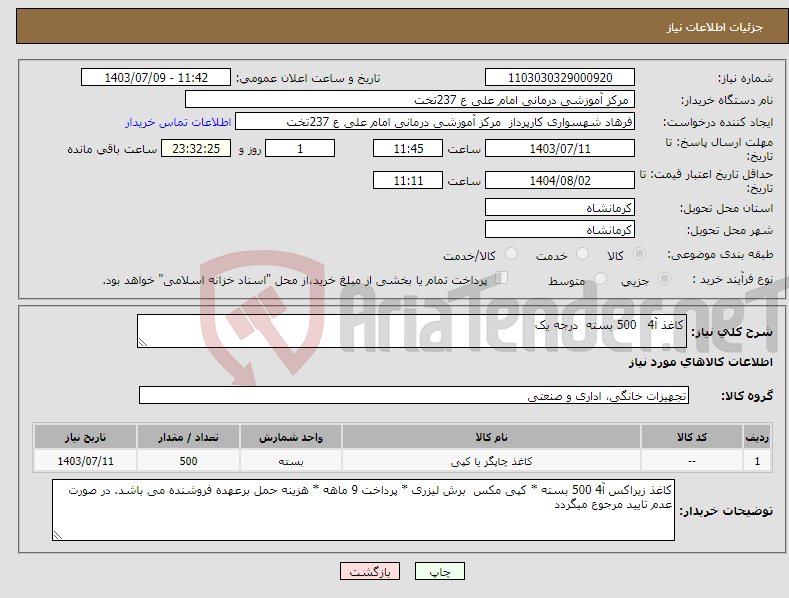This screenshot has height=598, width=789.
Task: Click the delivery province field کرمانشاه
Action: [x=560, y=207]
